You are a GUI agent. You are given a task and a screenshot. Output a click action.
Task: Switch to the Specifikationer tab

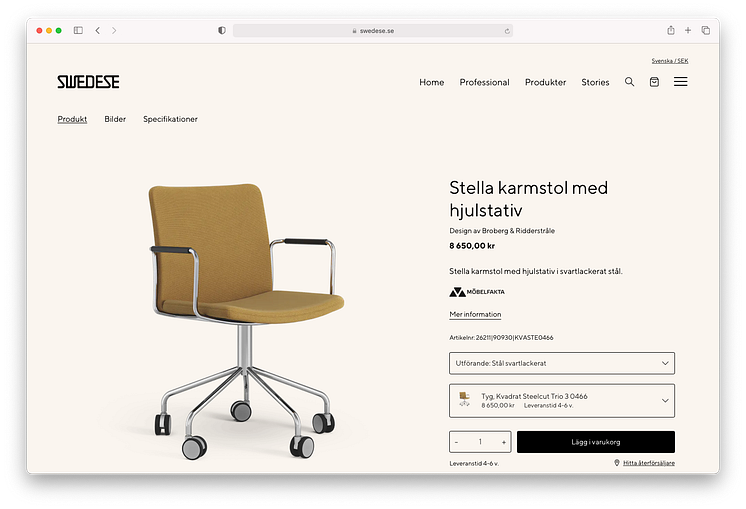(x=170, y=119)
